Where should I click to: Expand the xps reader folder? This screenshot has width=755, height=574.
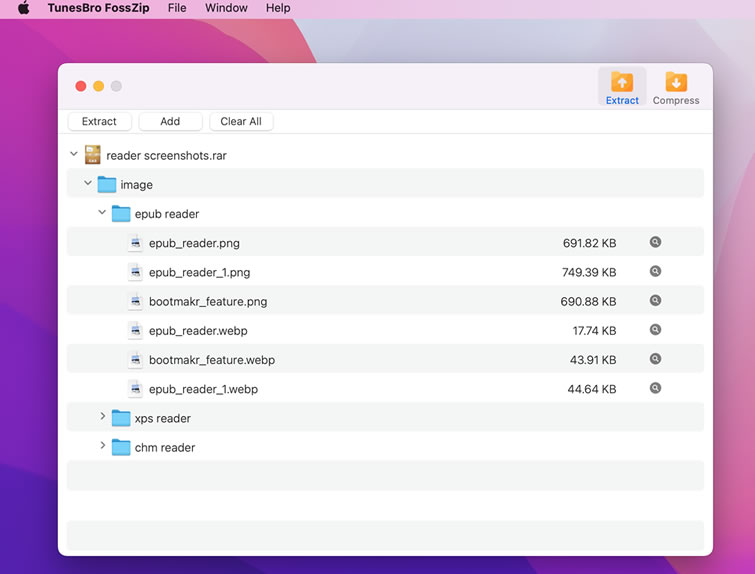point(103,416)
